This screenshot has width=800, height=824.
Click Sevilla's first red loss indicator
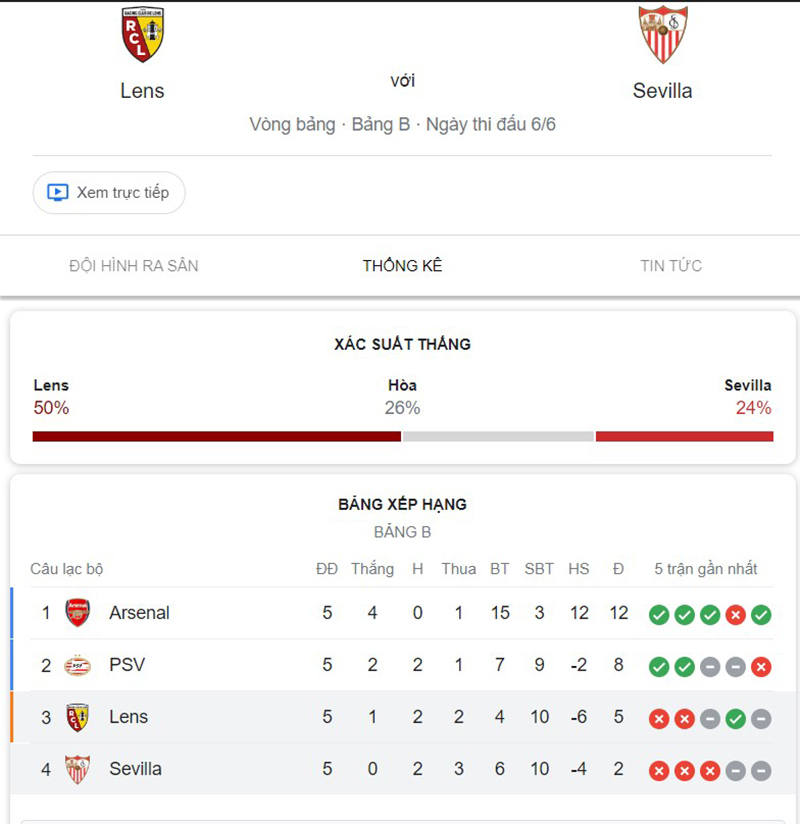click(x=658, y=769)
